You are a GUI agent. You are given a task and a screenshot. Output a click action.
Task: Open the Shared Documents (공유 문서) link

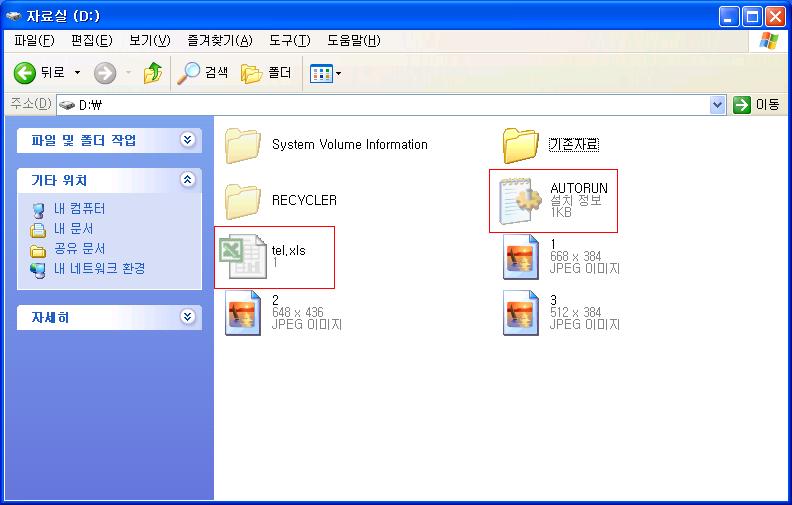79,248
